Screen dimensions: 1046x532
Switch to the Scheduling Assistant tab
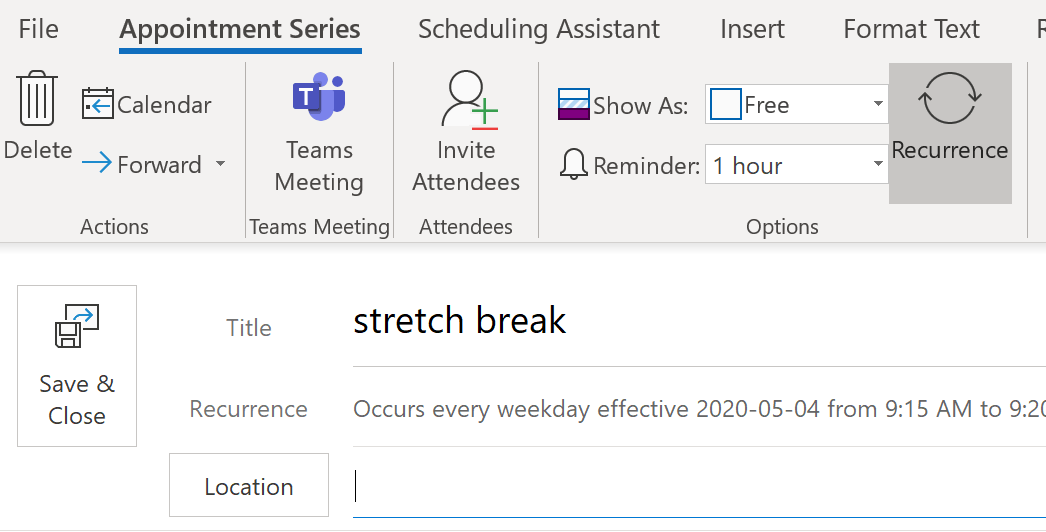539,29
